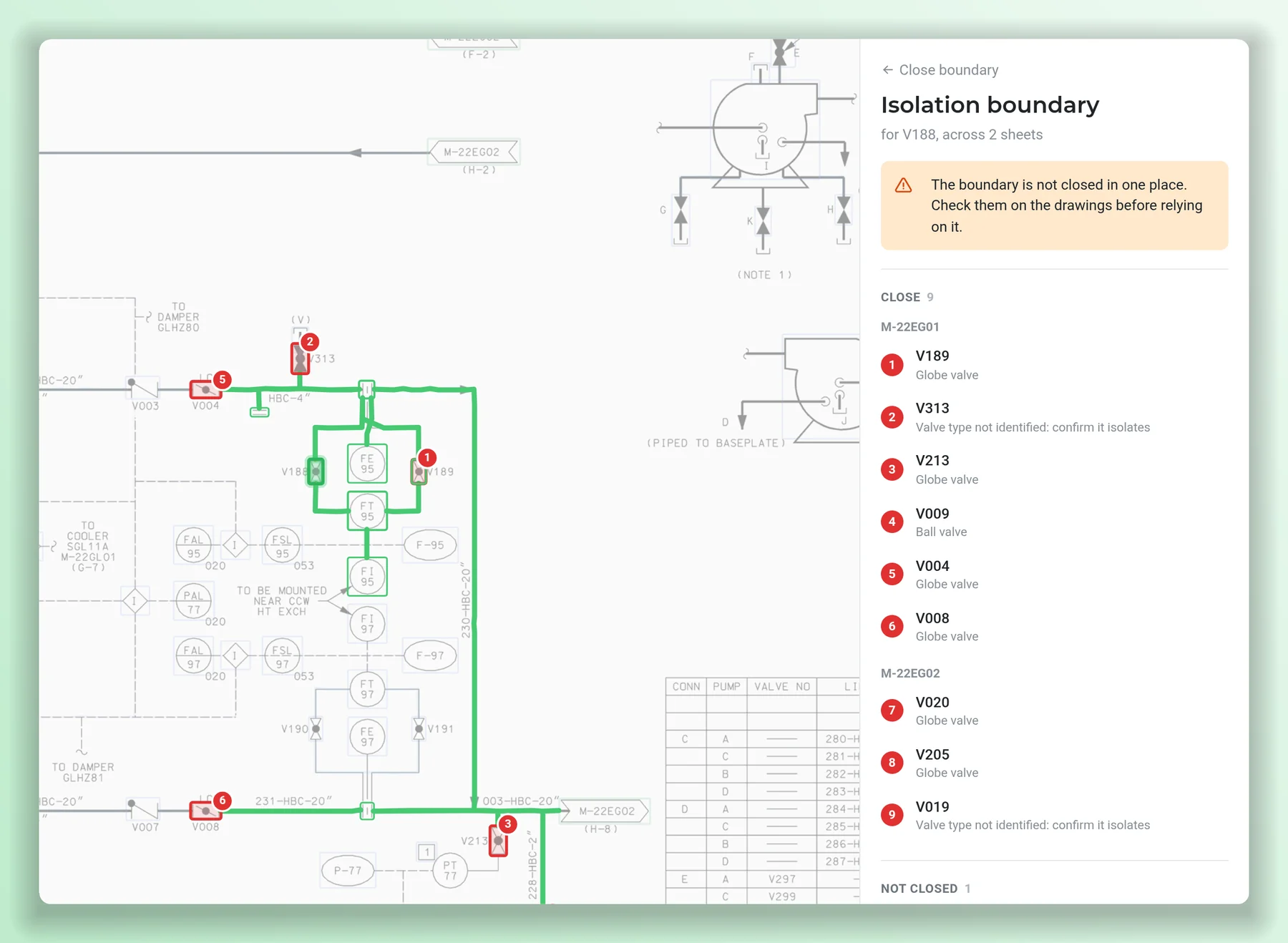Select the V190 valve symbol
The height and width of the screenshot is (943, 1288).
click(316, 728)
